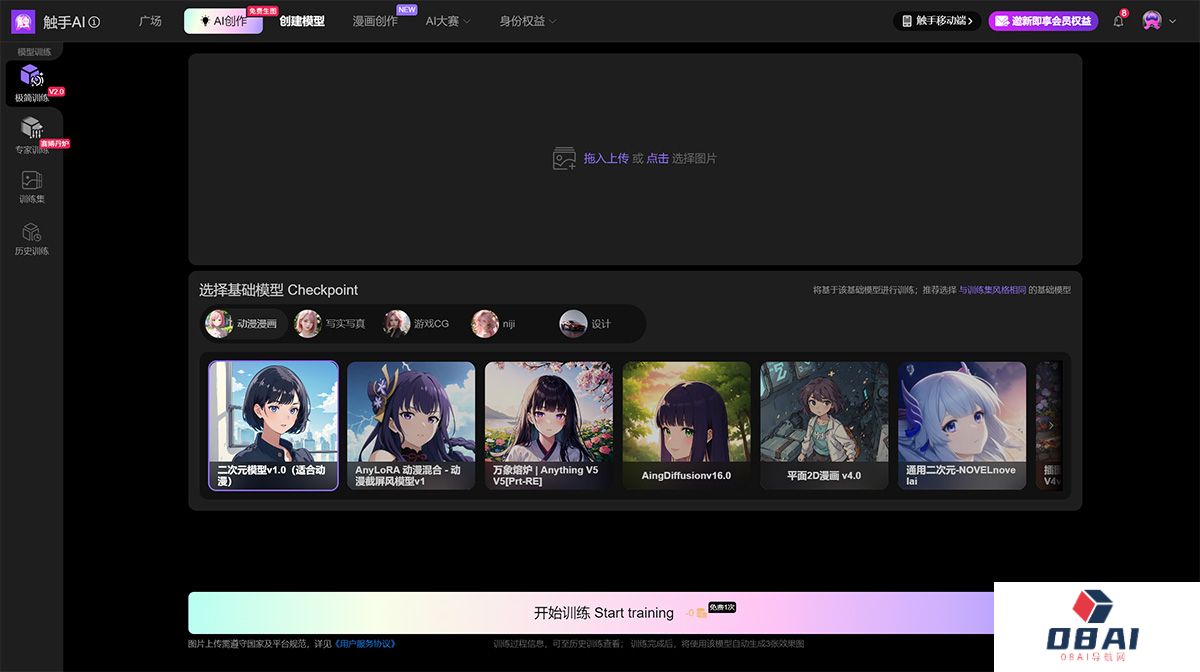This screenshot has width=1200, height=672.
Task: Click the 拖入上传 link
Action: tap(606, 158)
